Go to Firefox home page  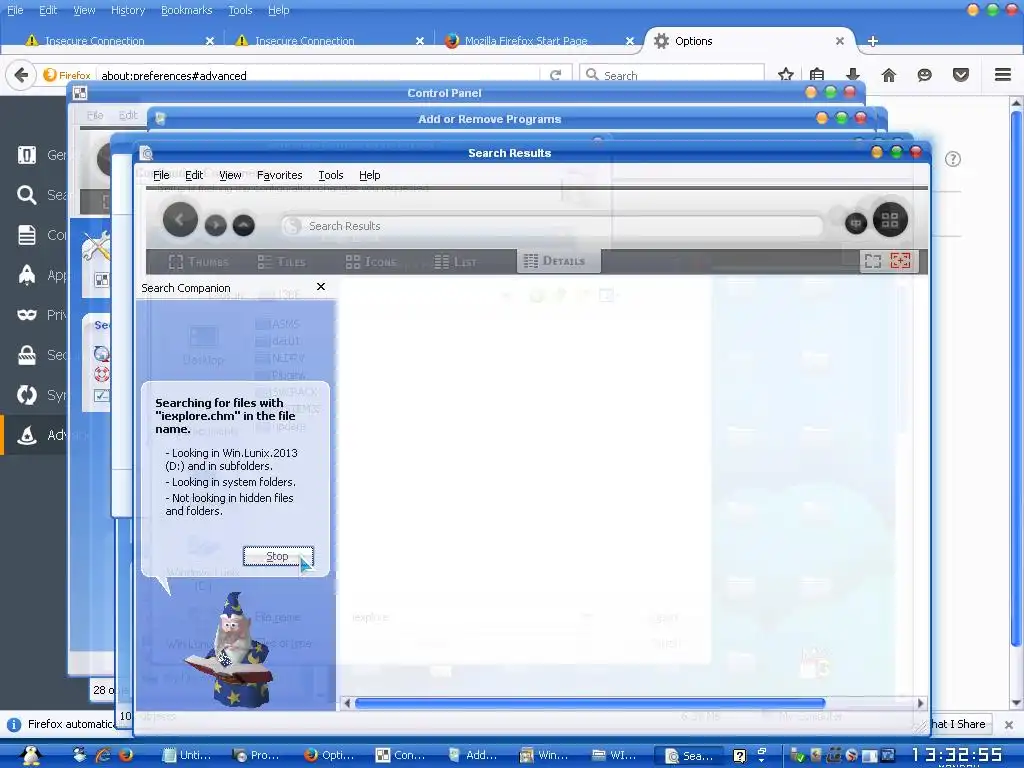pos(889,75)
